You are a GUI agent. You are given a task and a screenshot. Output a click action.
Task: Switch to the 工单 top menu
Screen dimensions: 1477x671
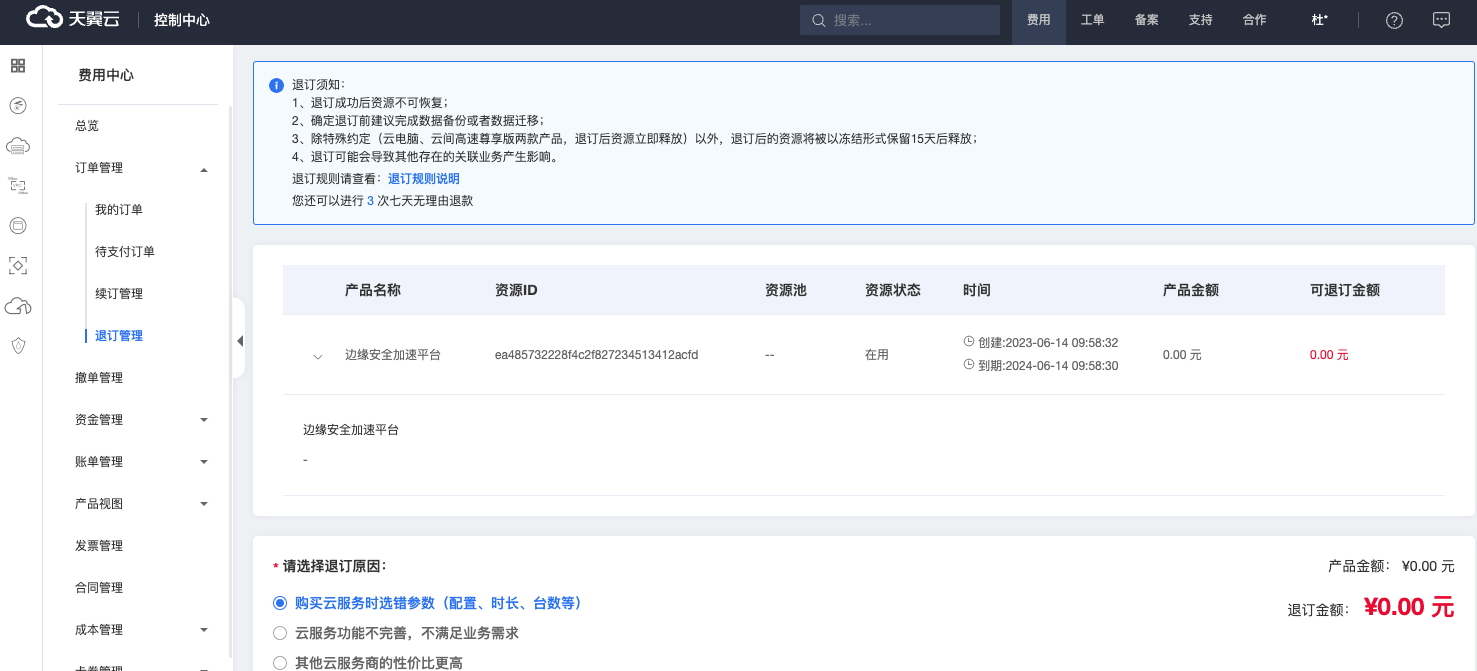(1092, 20)
